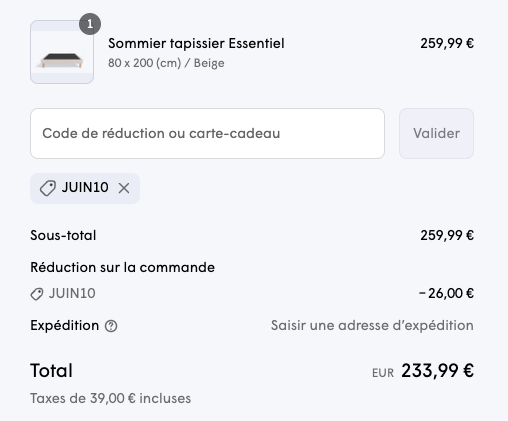Click the Réduction sur la commande heading

(x=123, y=267)
